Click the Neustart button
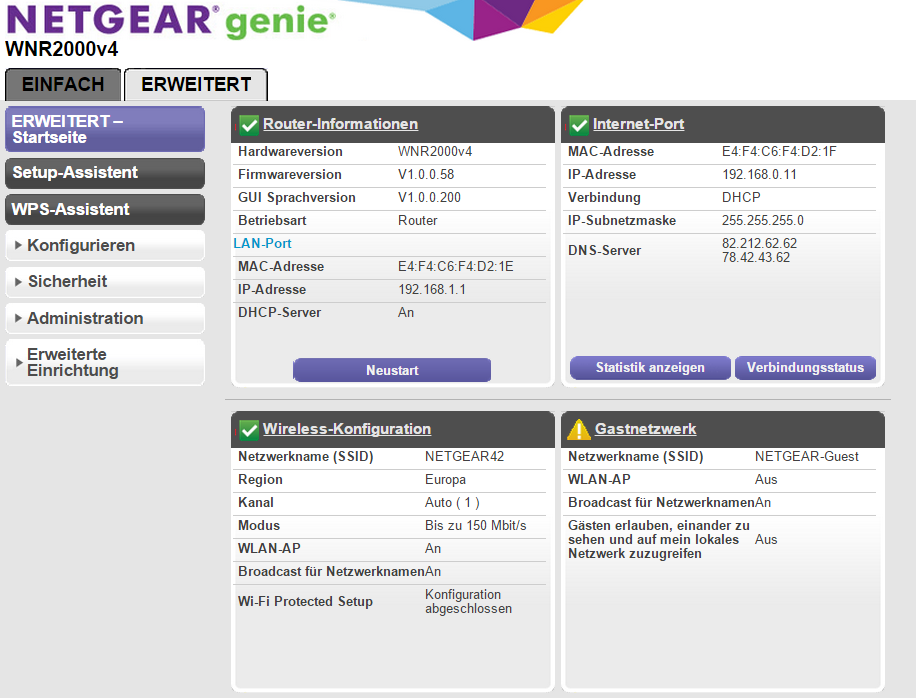 [x=392, y=370]
